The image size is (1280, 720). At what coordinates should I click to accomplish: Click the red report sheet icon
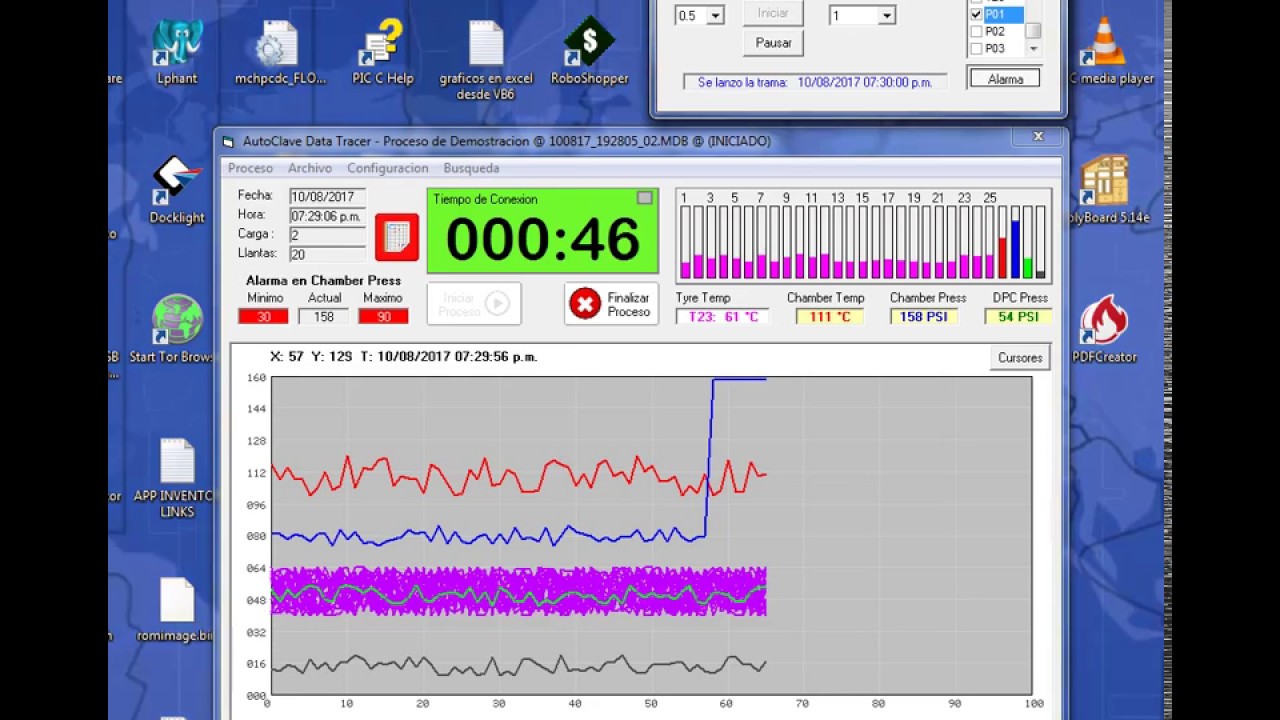click(397, 237)
